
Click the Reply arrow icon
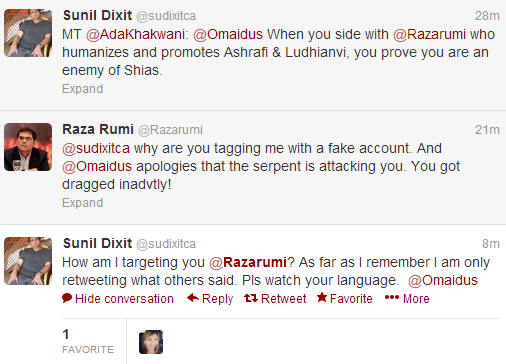tap(193, 298)
